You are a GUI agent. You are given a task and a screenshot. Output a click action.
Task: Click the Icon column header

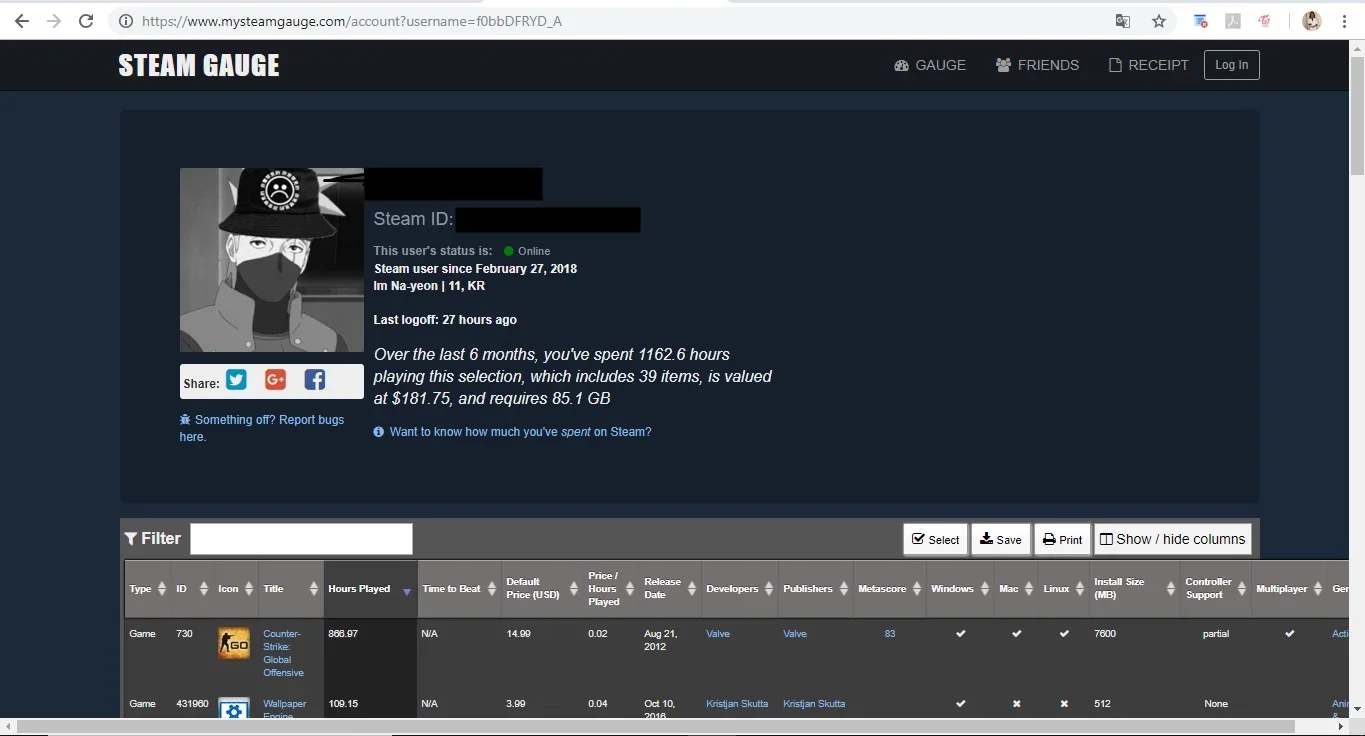point(236,589)
